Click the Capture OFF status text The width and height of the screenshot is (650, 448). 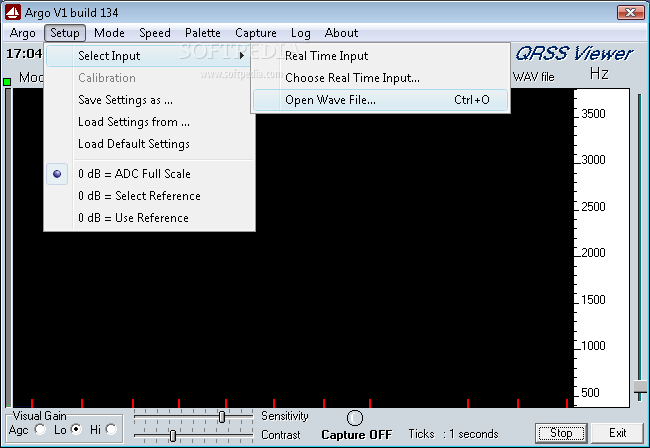click(x=357, y=434)
